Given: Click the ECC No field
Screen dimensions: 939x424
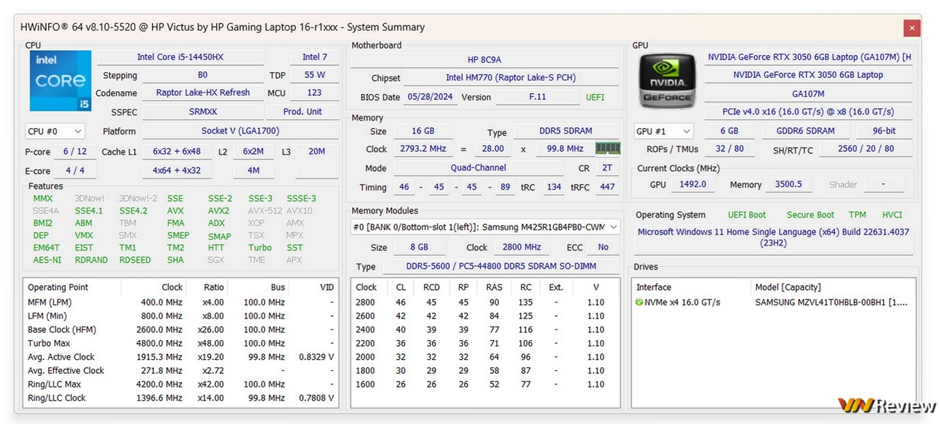Looking at the screenshot, I should pyautogui.click(x=603, y=247).
